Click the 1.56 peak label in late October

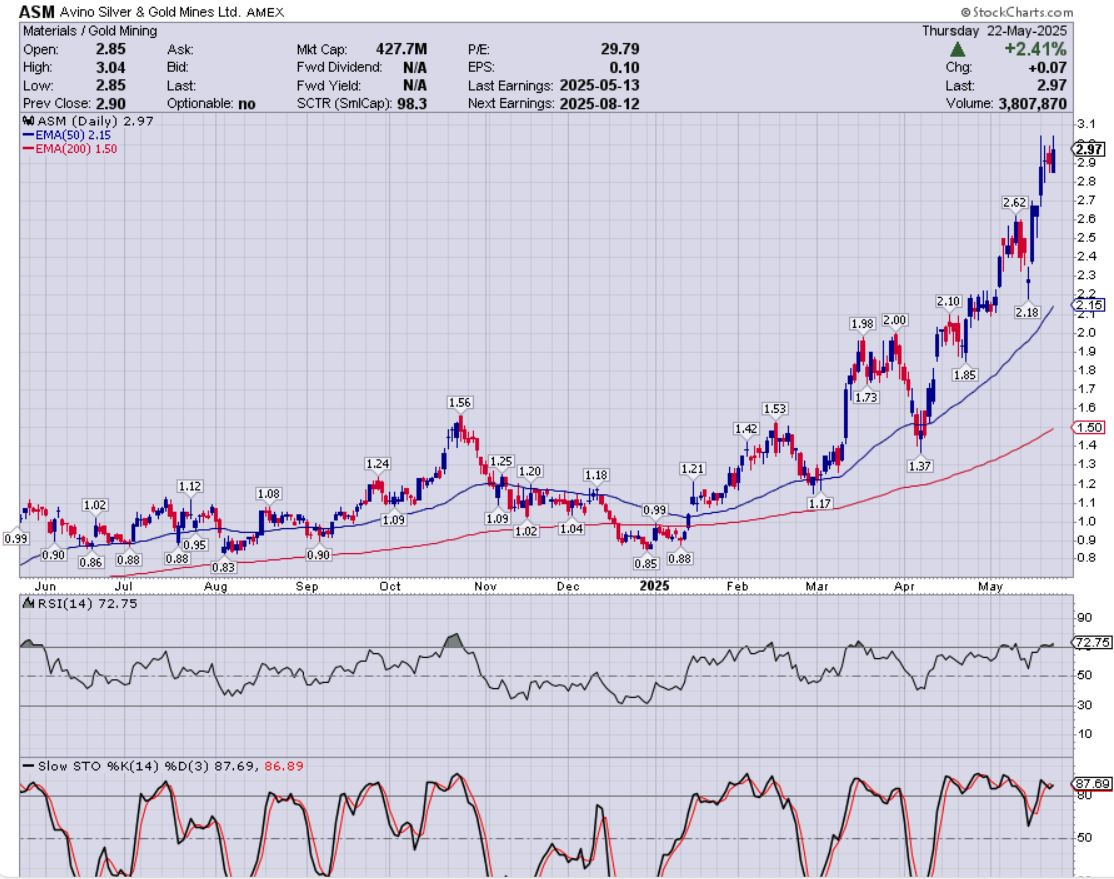click(x=460, y=402)
